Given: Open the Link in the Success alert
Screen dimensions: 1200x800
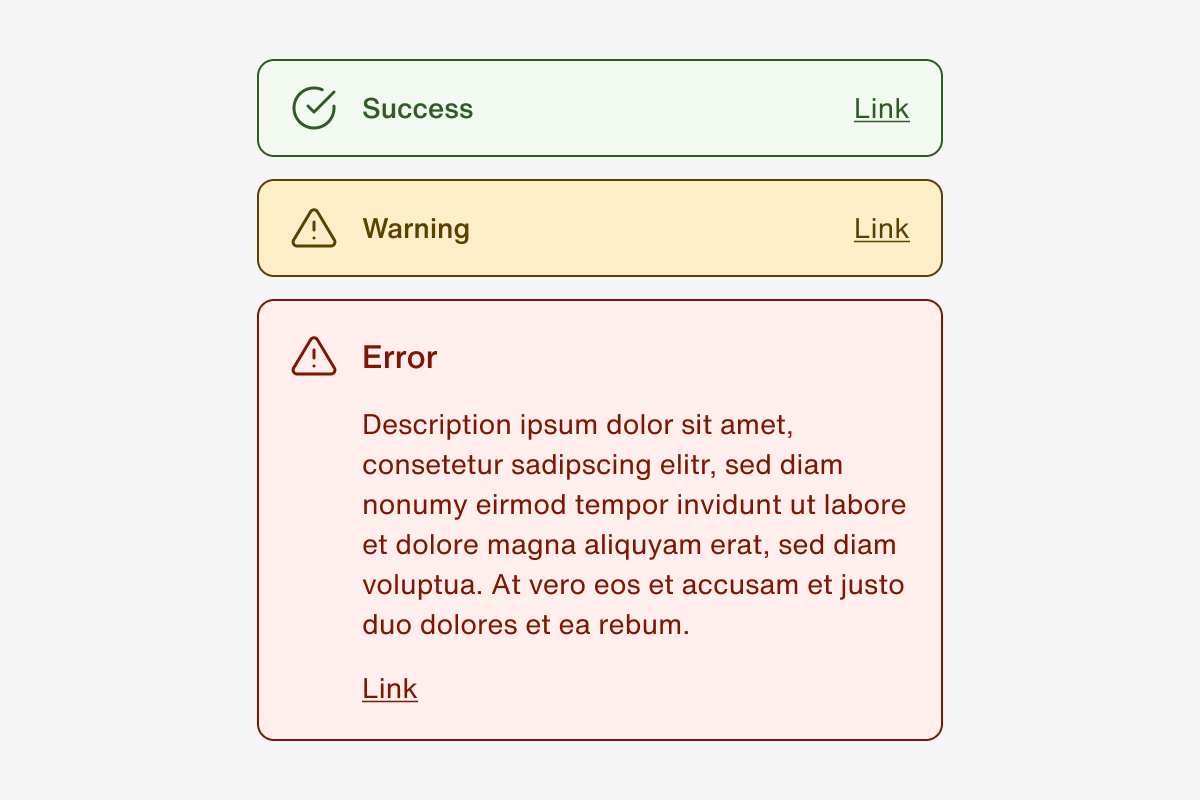Looking at the screenshot, I should click(x=881, y=108).
